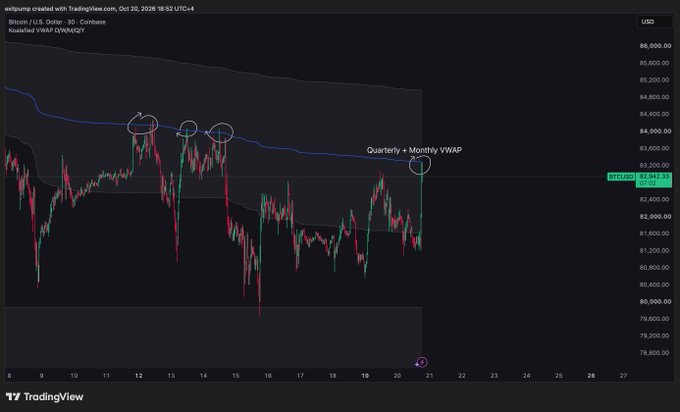This screenshot has height=412, width=680.
Task: Click date 19 on the time axis
Action: point(365,376)
